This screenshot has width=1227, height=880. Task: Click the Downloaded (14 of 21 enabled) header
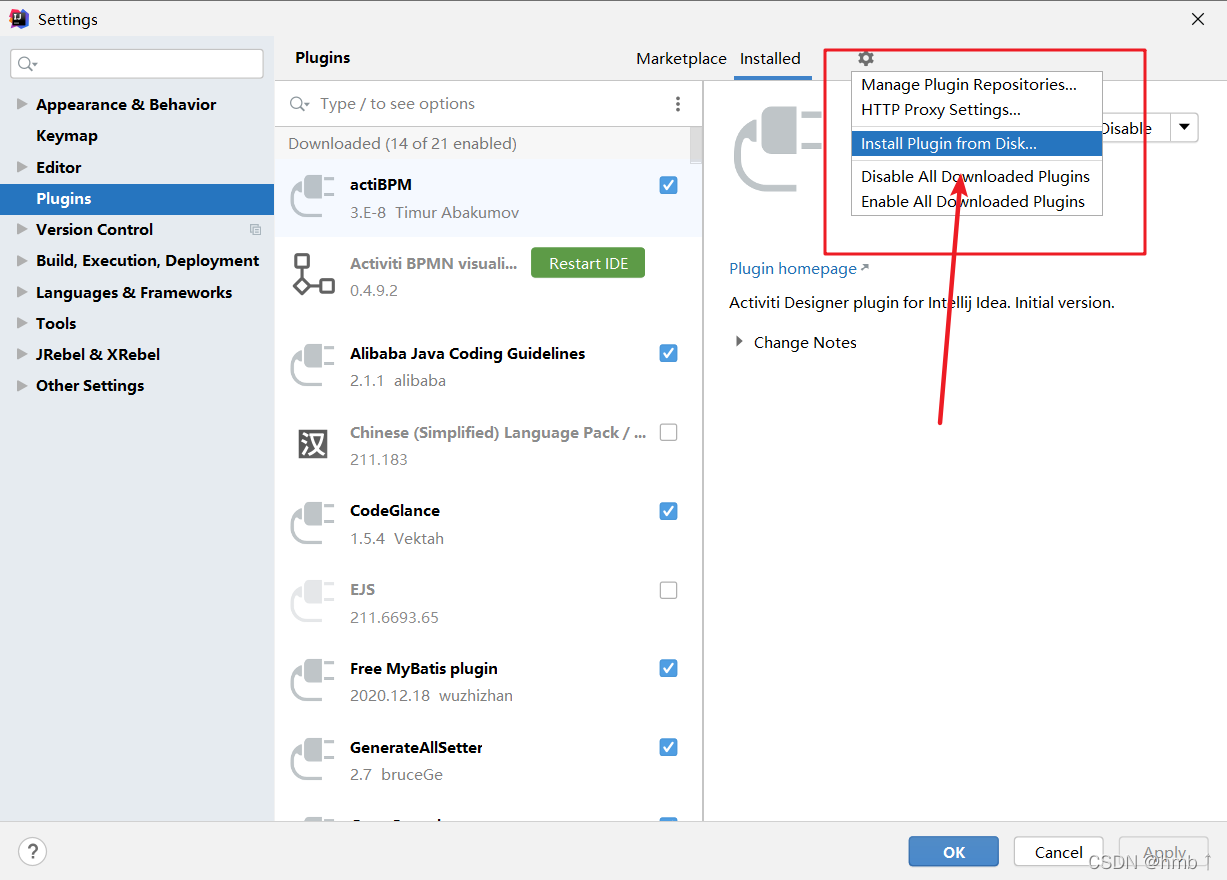click(x=402, y=143)
